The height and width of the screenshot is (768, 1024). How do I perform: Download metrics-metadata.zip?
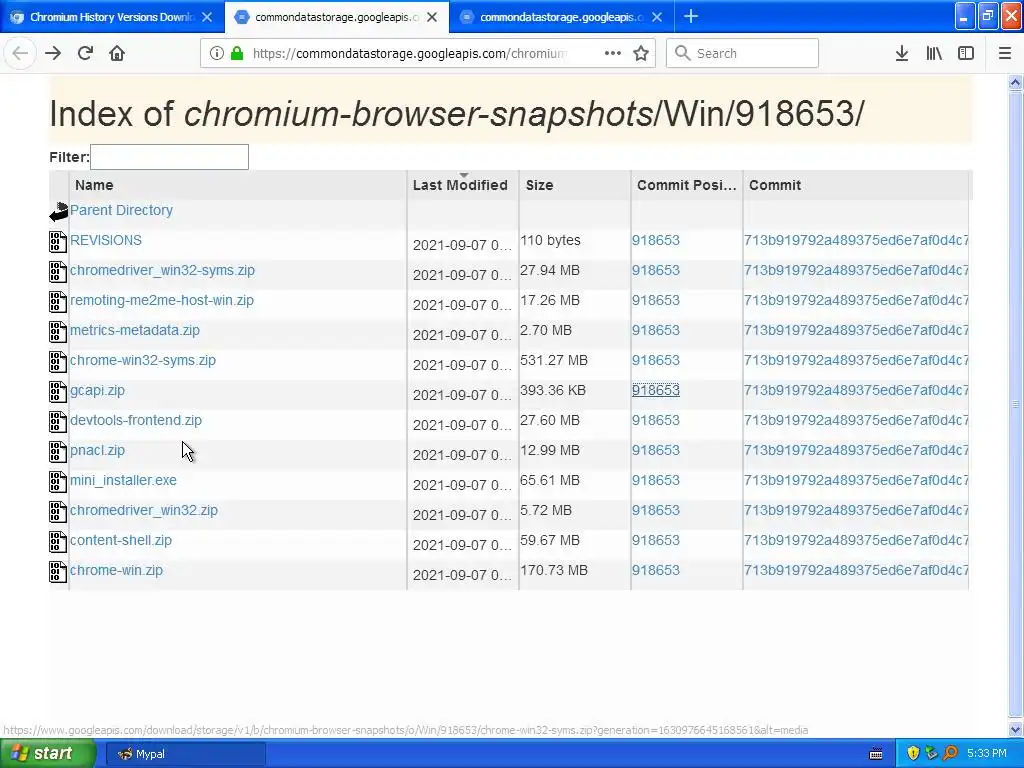[135, 330]
